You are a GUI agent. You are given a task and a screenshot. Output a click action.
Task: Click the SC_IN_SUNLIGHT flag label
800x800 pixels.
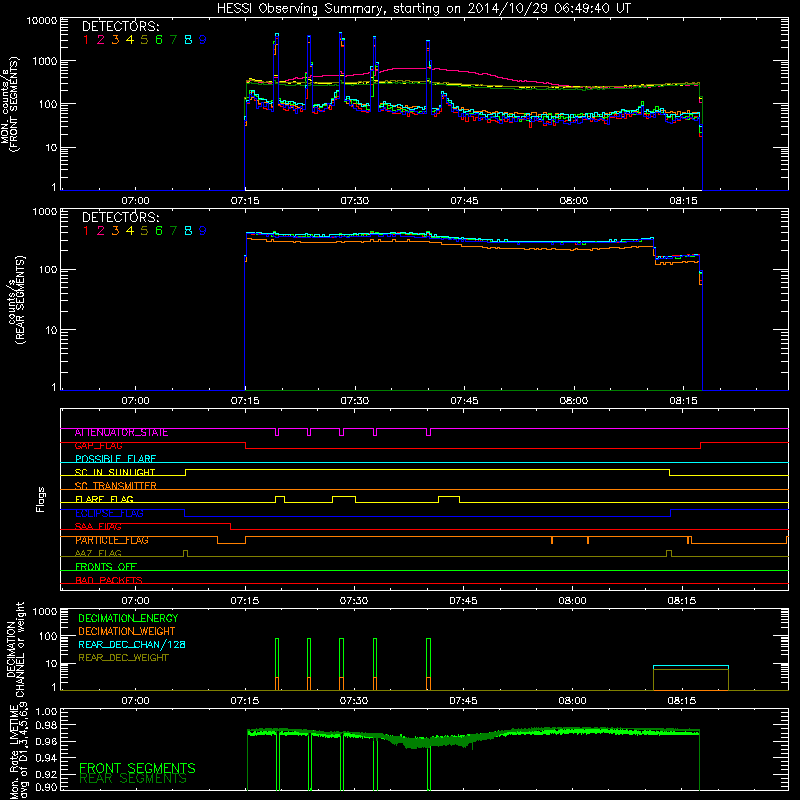[x=115, y=472]
